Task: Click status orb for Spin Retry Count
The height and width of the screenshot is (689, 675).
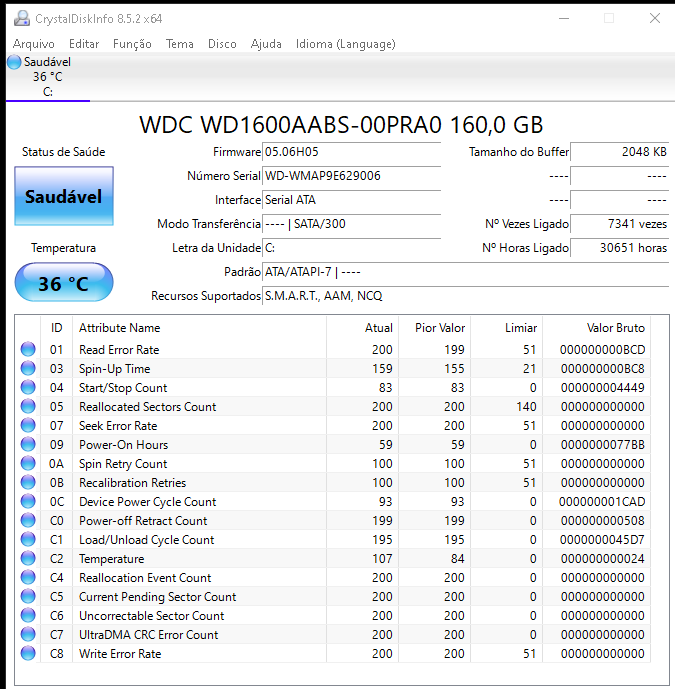Action: (28, 463)
